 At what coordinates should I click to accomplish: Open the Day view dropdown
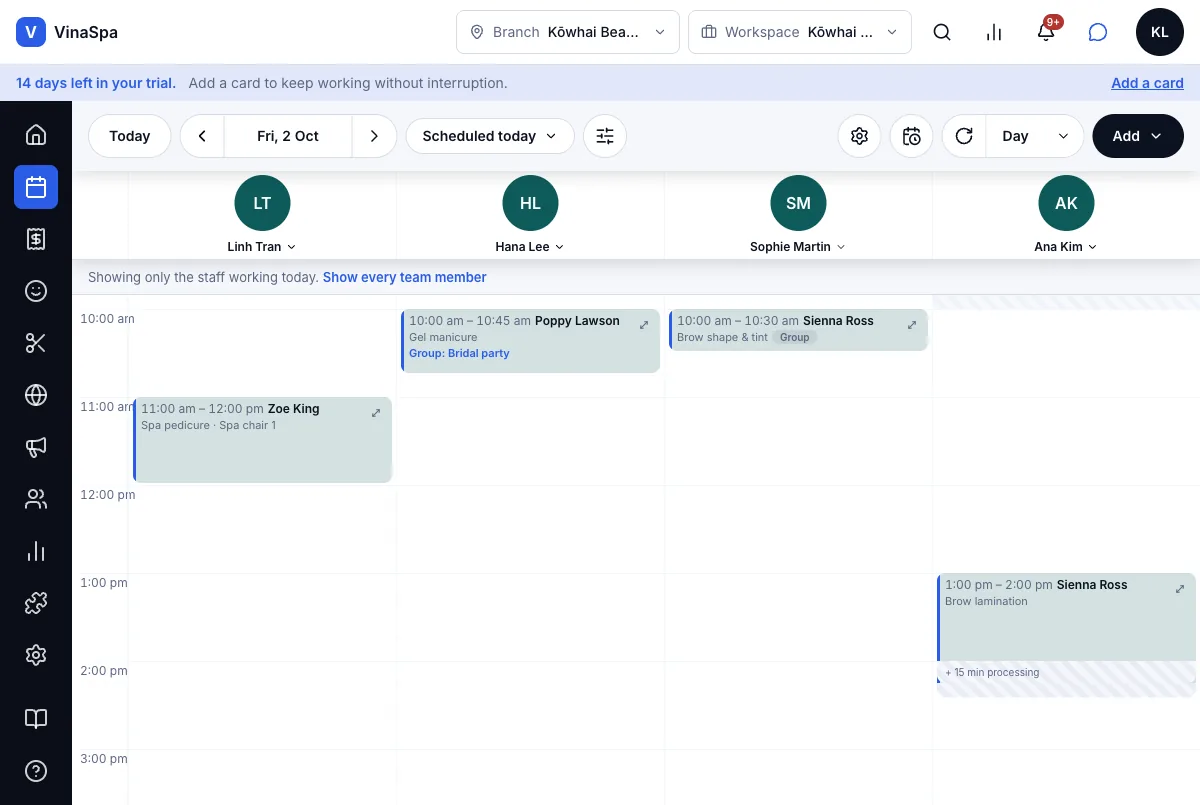tap(1035, 136)
